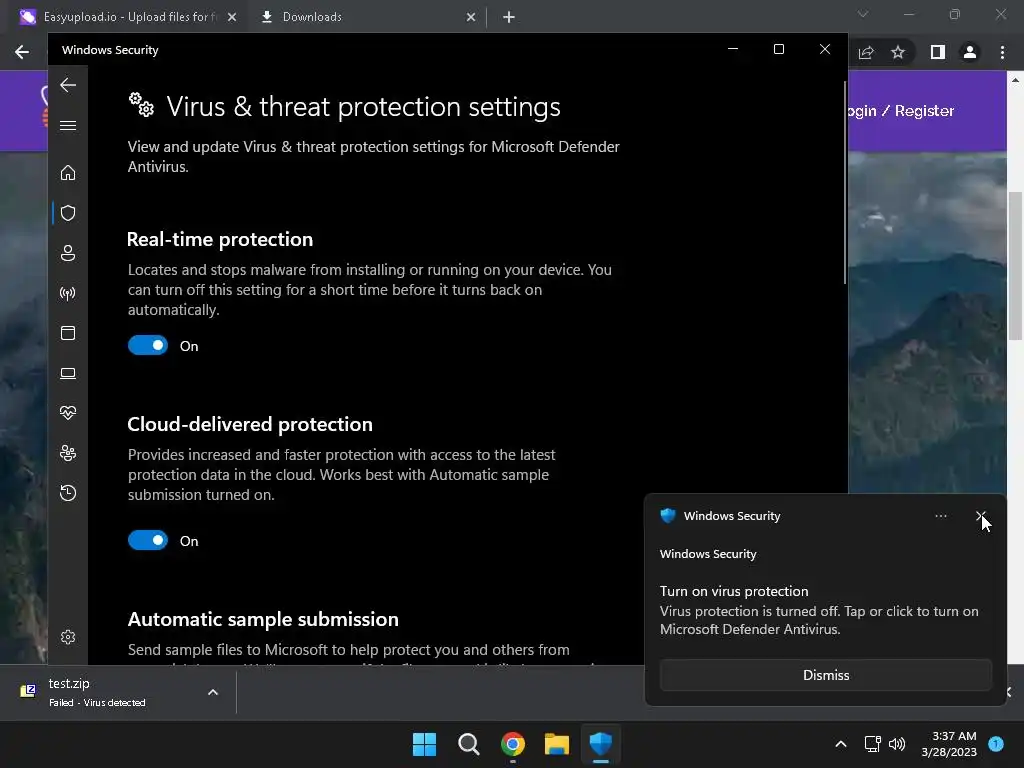Screen dimensions: 1024x768
Task: Open Firewall & network protection icon
Action: pos(68,293)
